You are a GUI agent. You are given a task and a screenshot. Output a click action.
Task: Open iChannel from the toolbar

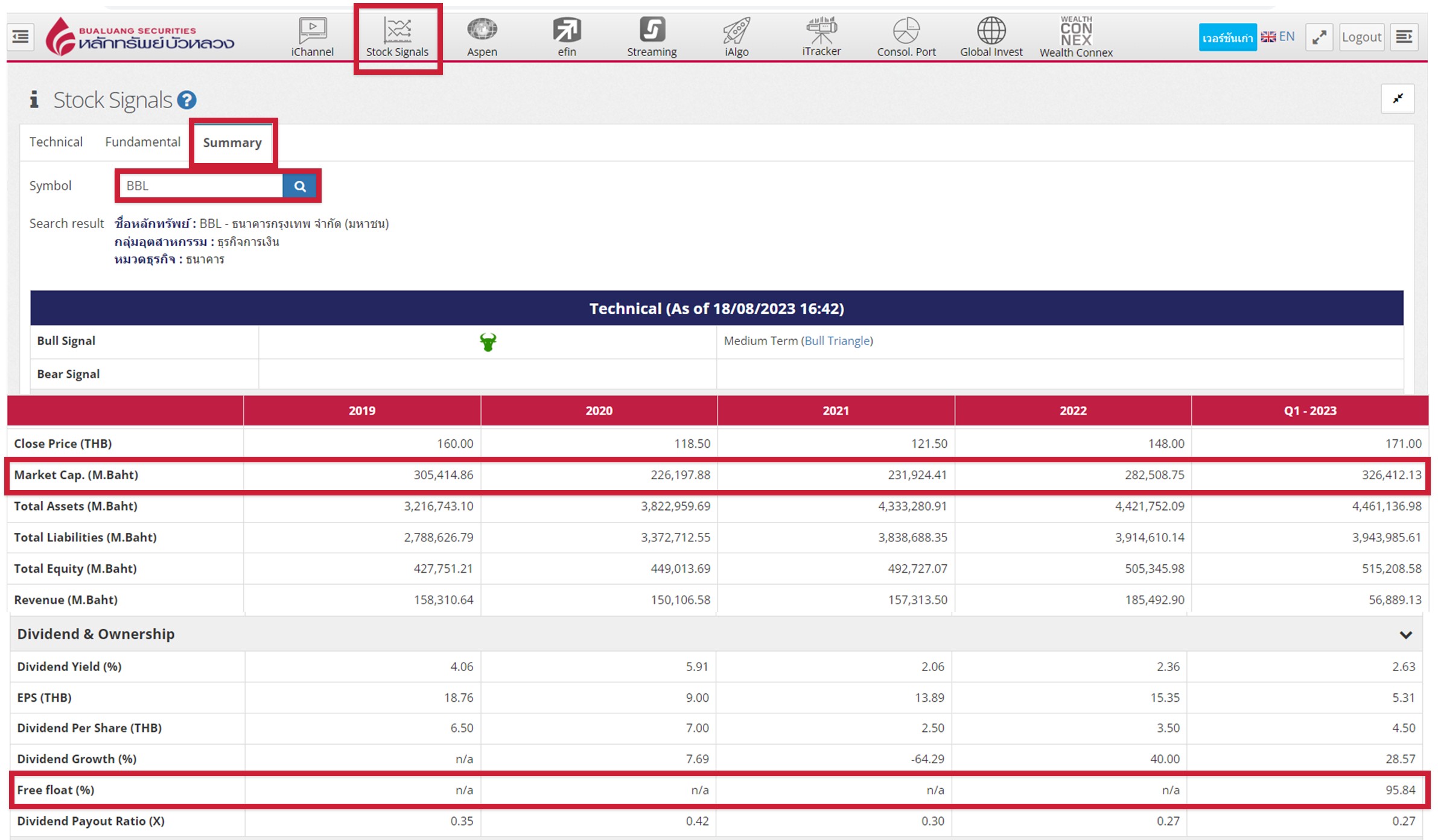click(x=312, y=37)
